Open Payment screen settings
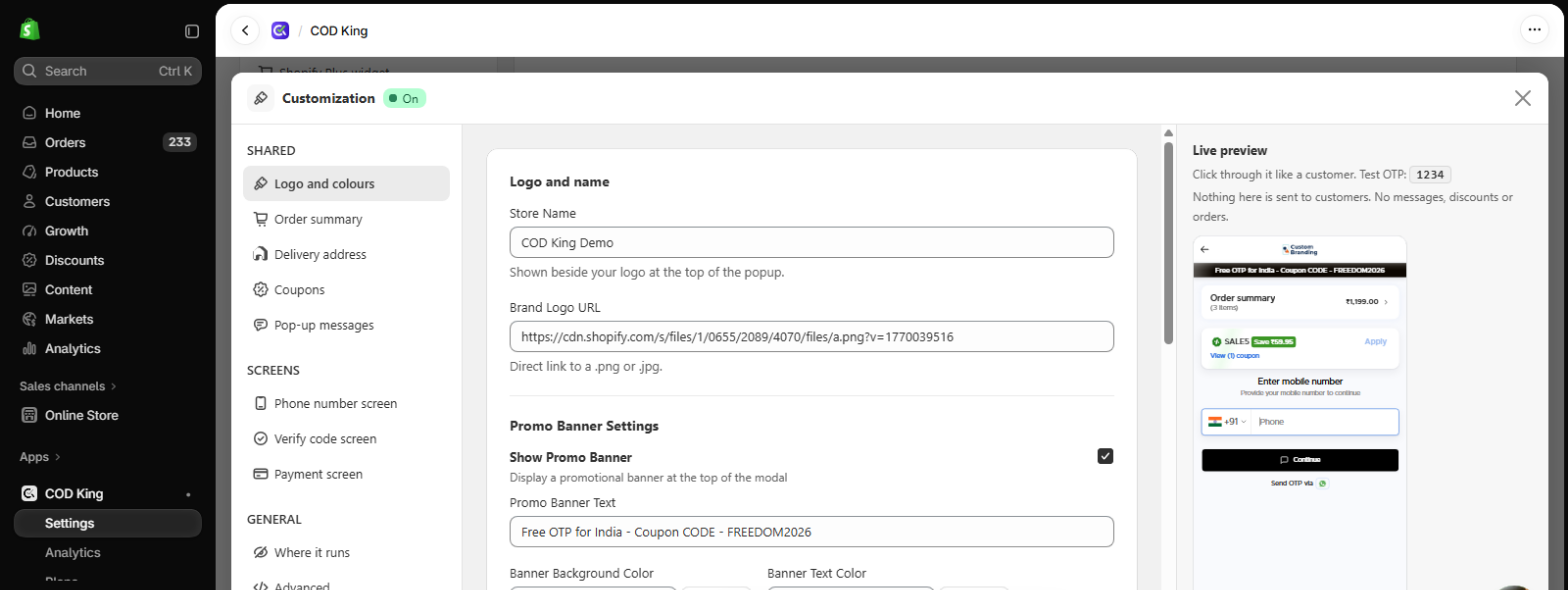The width and height of the screenshot is (1568, 590). coord(346,474)
